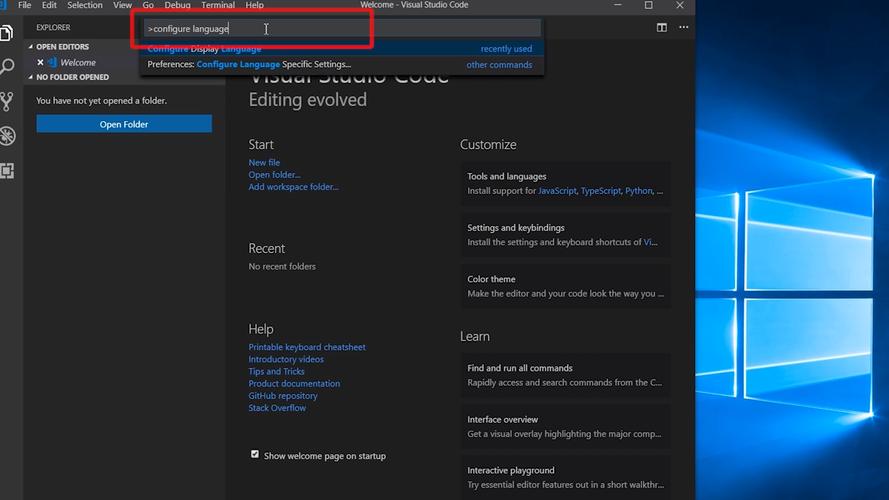The height and width of the screenshot is (500, 889).
Task: Open the Settings and keybindings card
Action: point(565,235)
